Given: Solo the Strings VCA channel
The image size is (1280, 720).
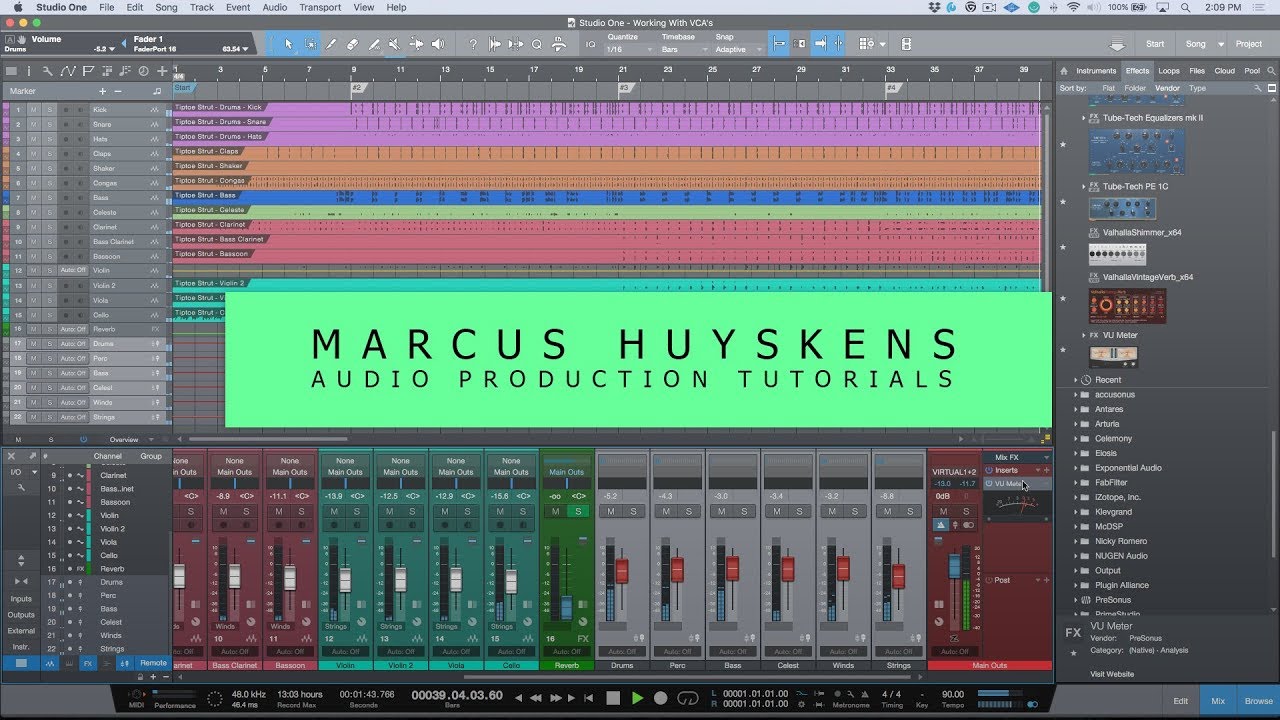Looking at the screenshot, I should [x=910, y=511].
